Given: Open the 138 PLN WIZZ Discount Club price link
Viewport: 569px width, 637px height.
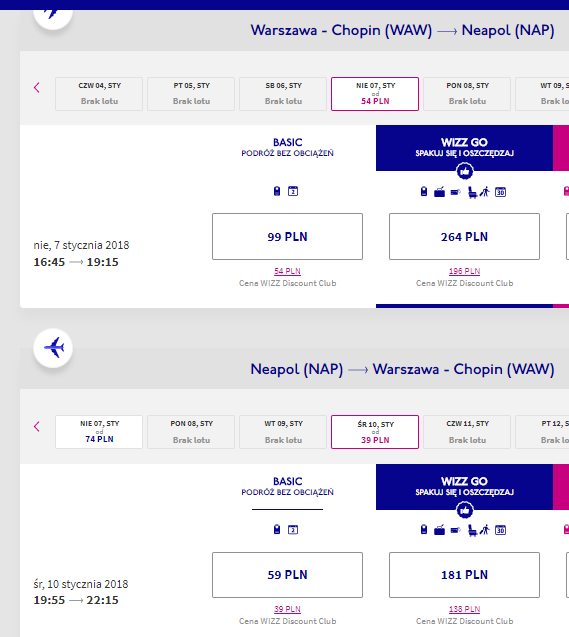Looking at the screenshot, I should tap(464, 609).
